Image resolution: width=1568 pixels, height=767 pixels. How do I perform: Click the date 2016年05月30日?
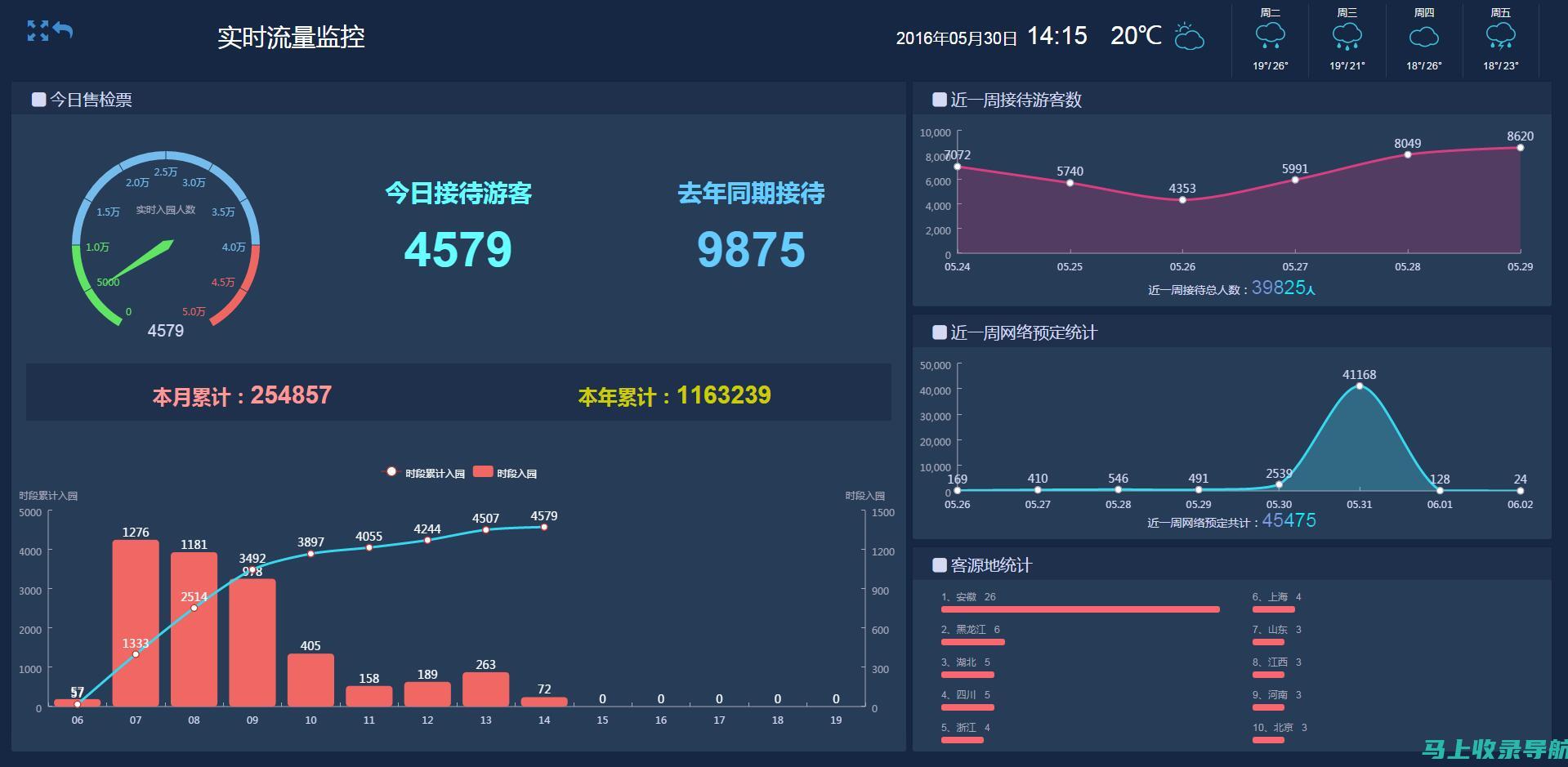click(x=957, y=38)
